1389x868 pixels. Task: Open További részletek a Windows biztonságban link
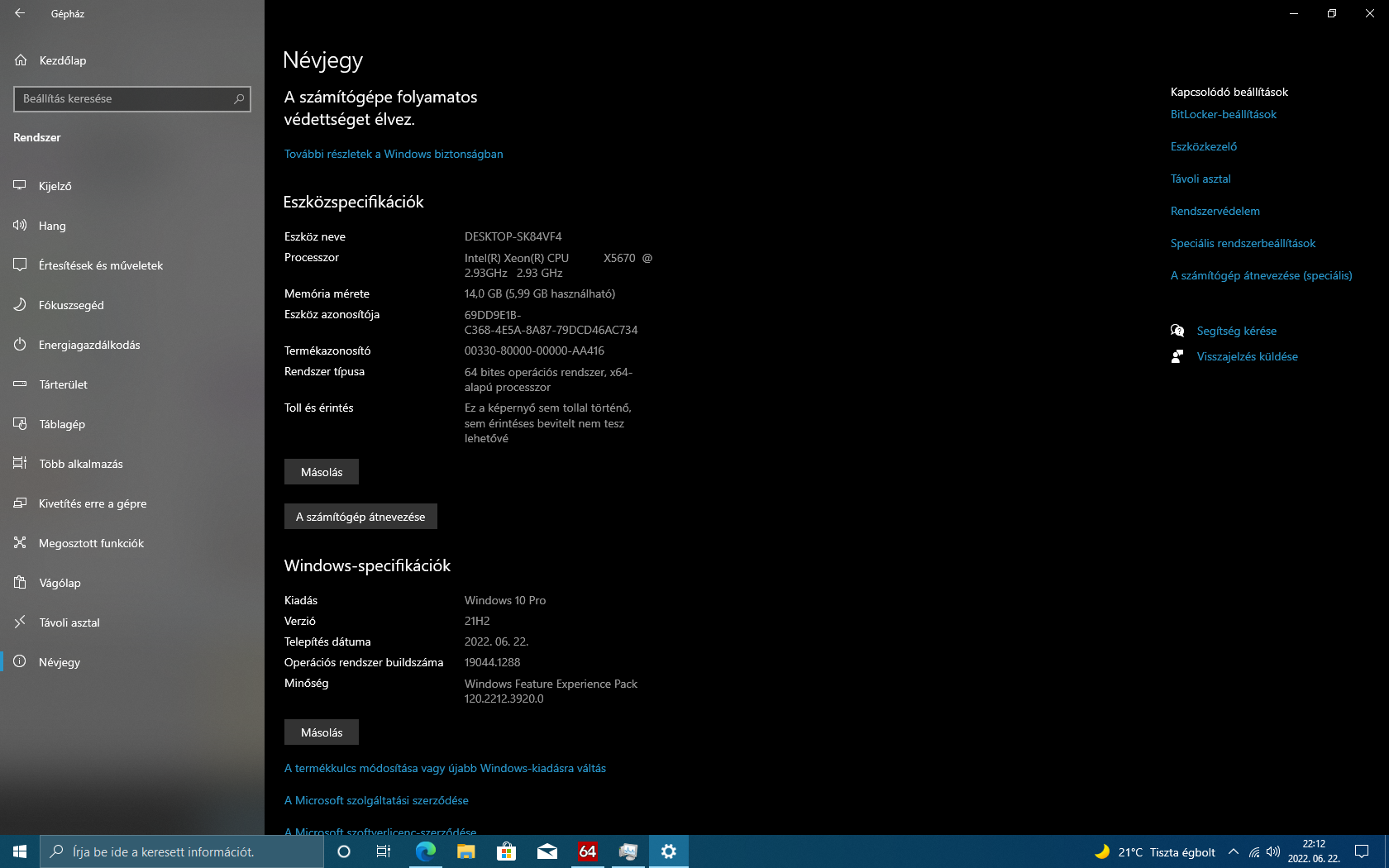(x=394, y=154)
